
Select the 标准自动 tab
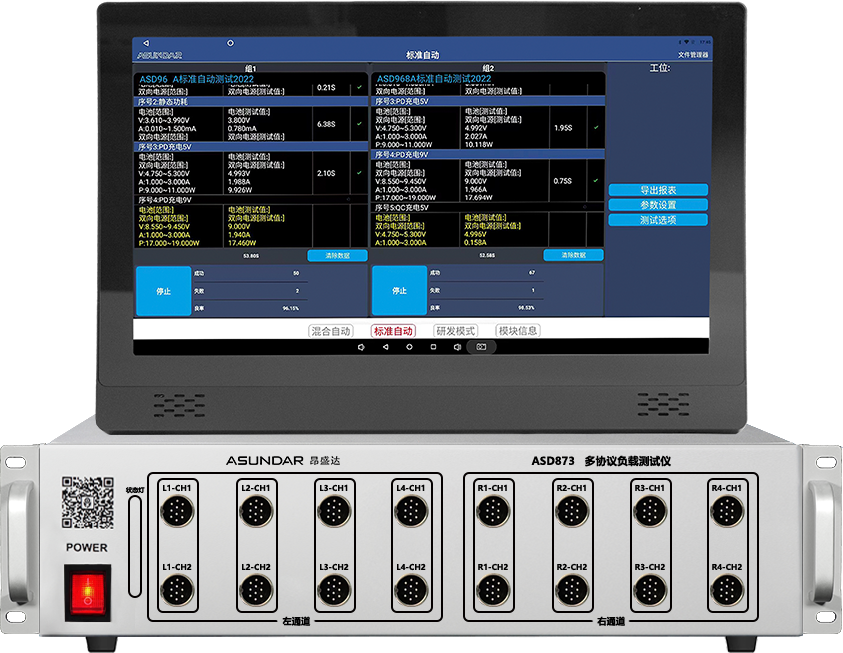tap(393, 331)
